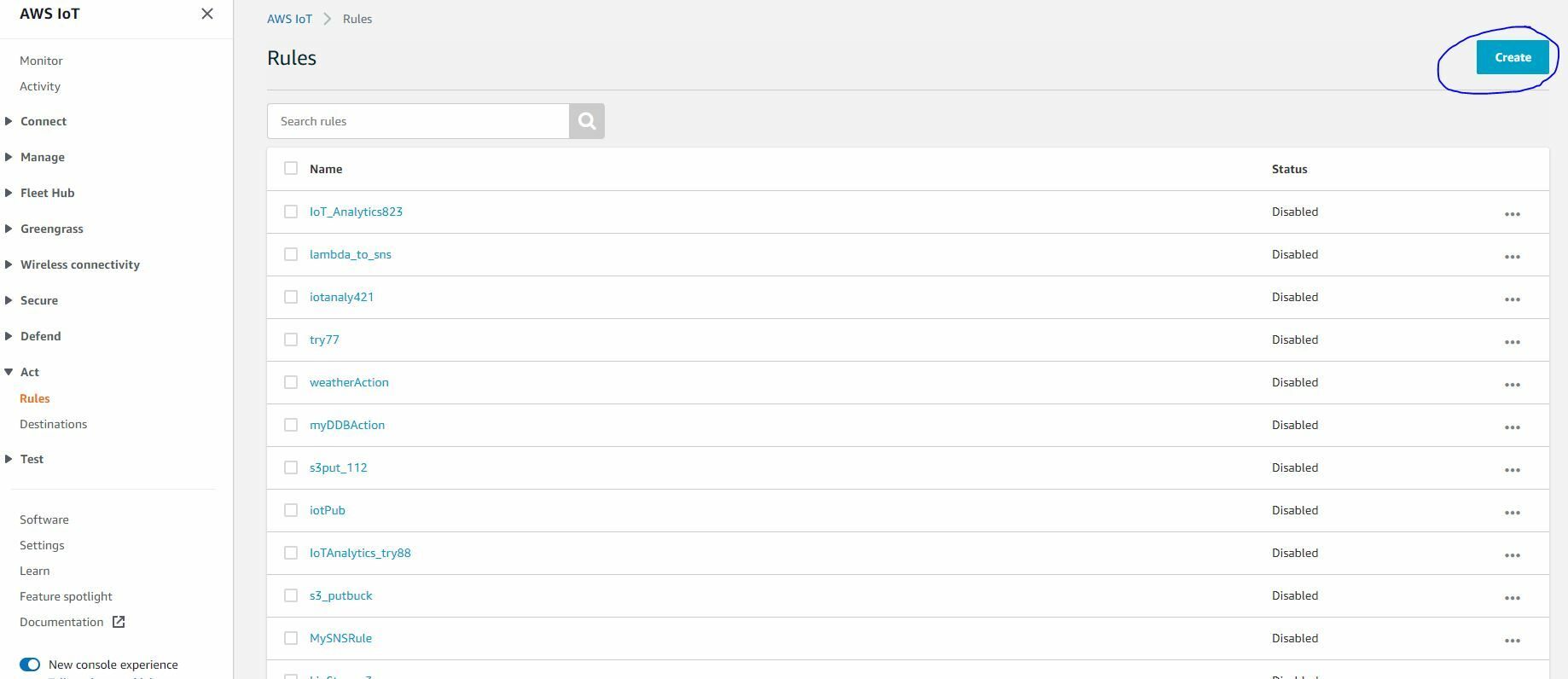Select the try77 rule checkbox

pos(291,339)
